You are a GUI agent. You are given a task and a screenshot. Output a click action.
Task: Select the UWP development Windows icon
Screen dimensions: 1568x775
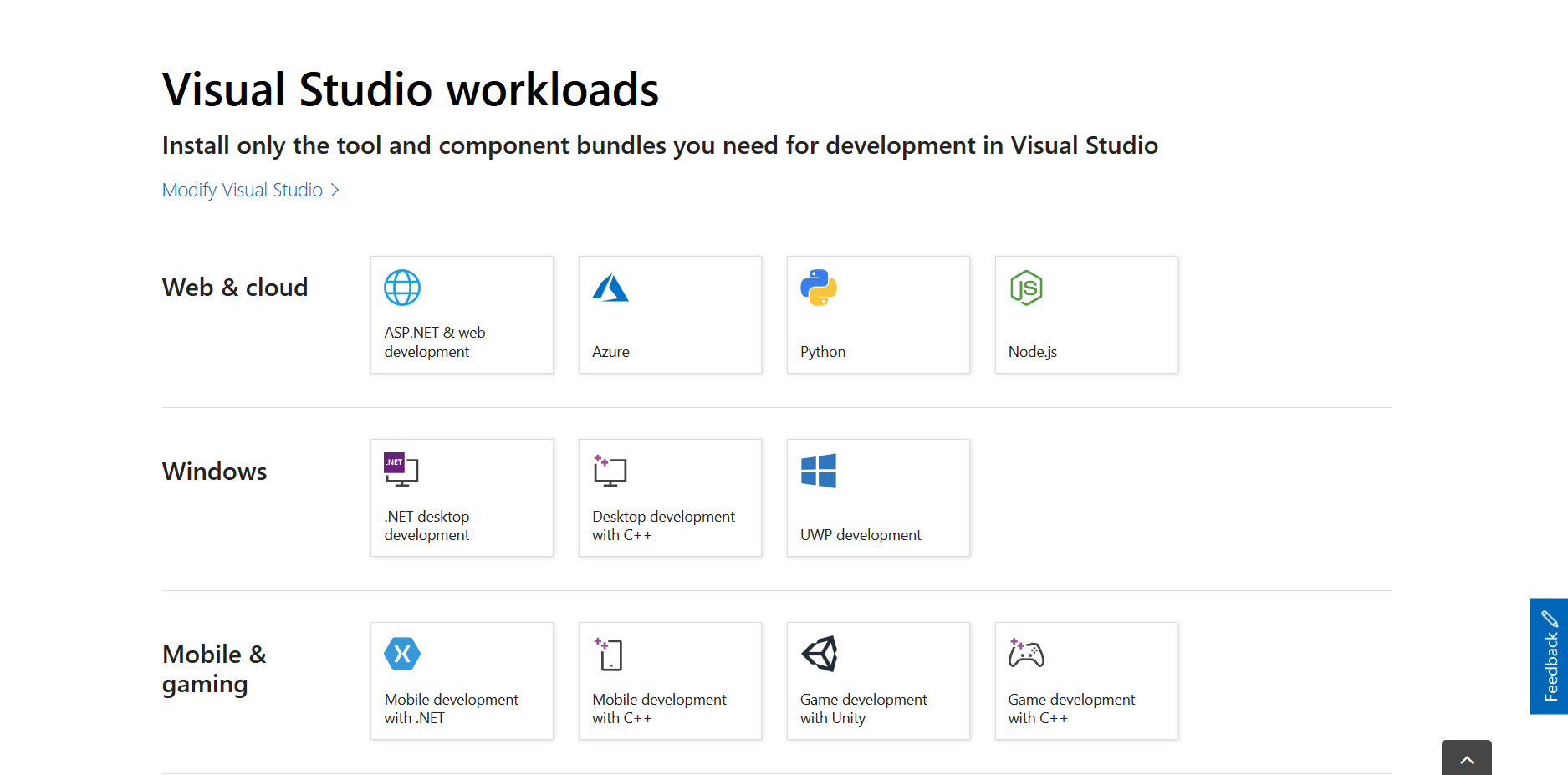(x=818, y=471)
